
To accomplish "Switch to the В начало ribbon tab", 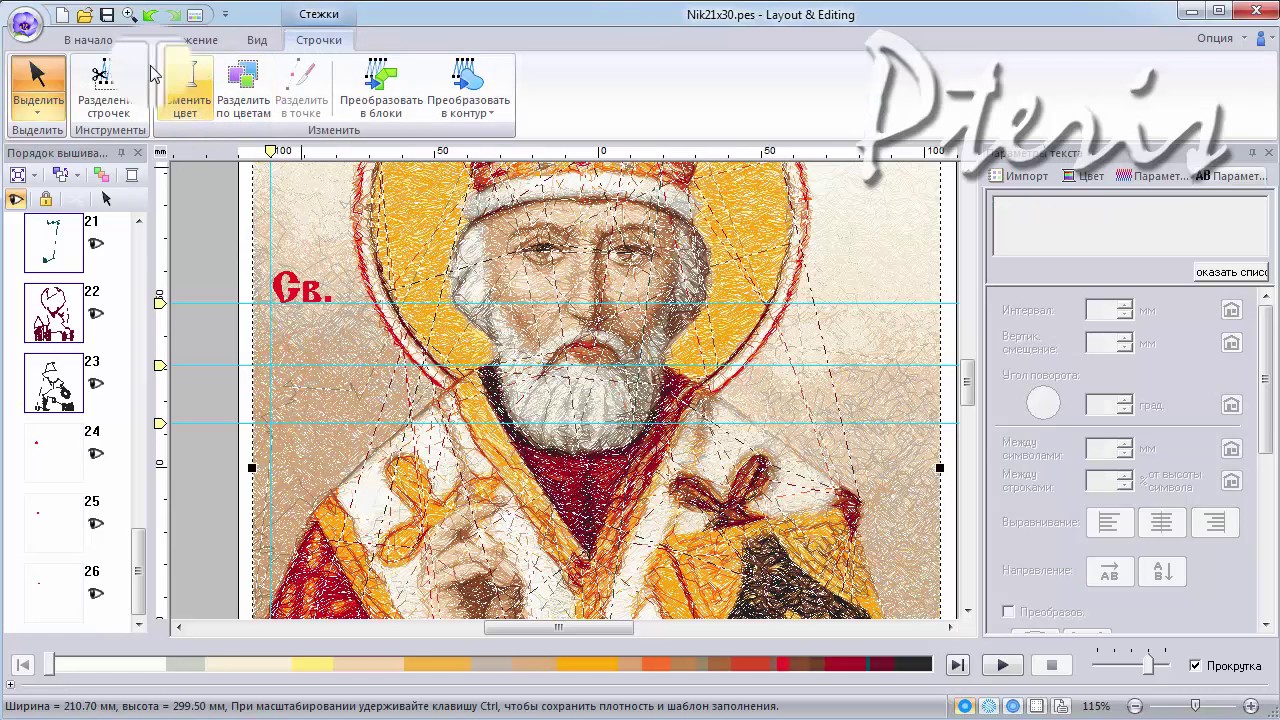I will [x=88, y=40].
